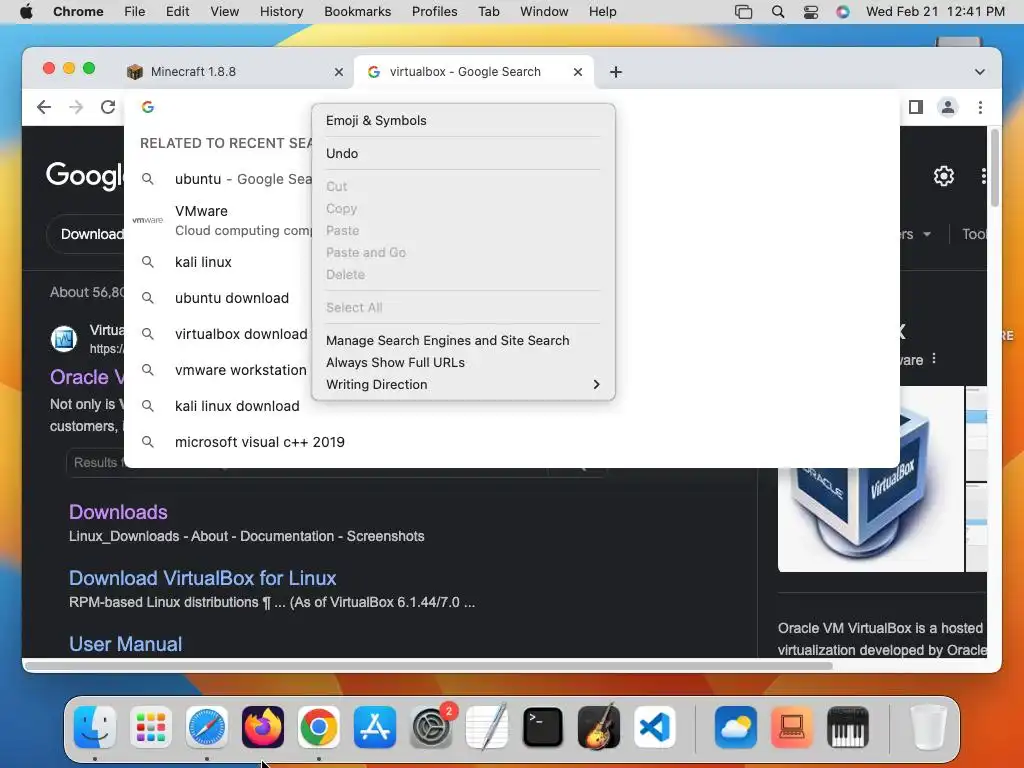Choose Emoji & Symbols from the context menu
1024x768 pixels.
(x=463, y=120)
